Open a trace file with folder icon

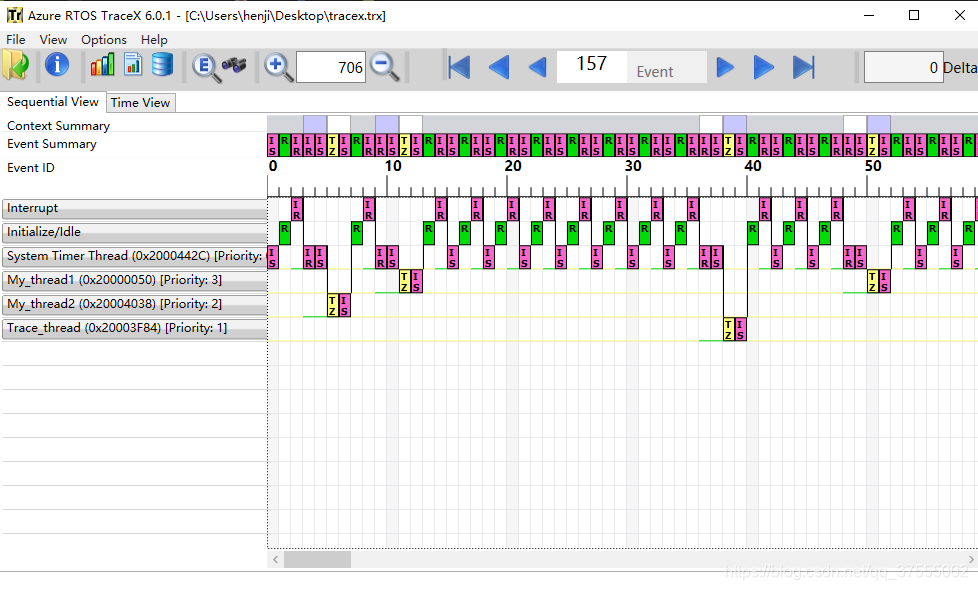click(16, 65)
